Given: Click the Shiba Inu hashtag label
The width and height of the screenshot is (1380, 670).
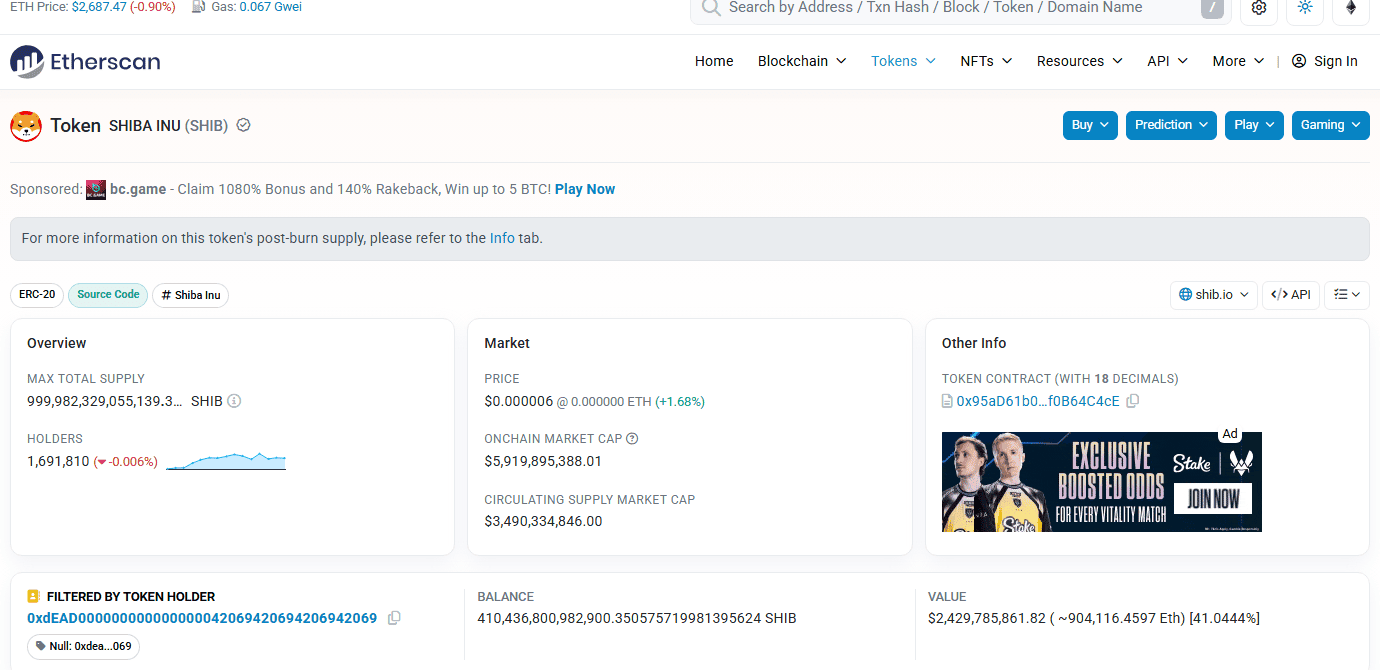Looking at the screenshot, I should (x=190, y=295).
